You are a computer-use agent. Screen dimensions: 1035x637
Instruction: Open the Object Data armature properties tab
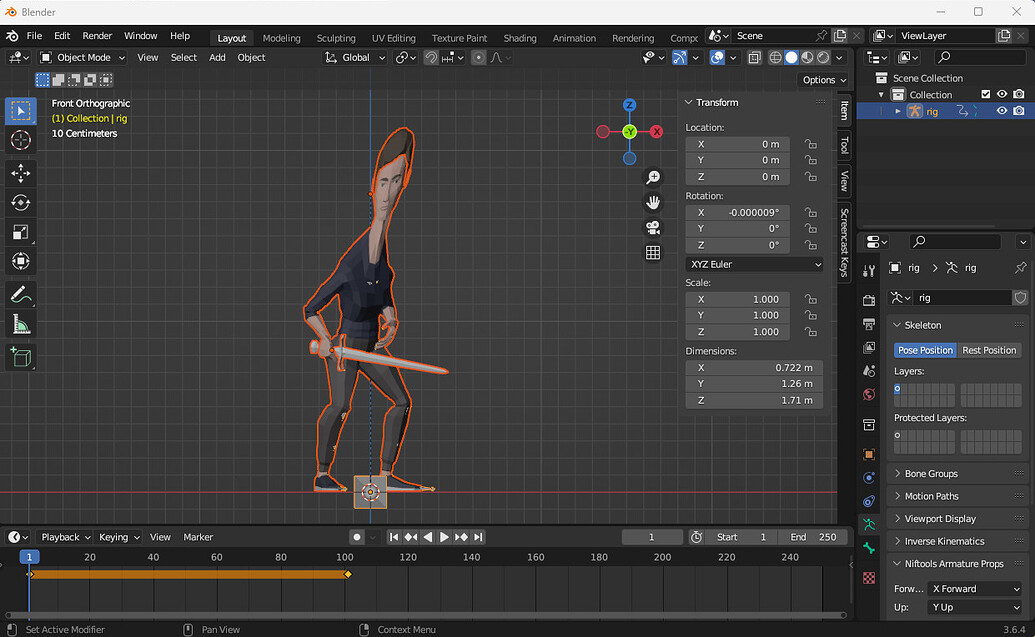[869, 525]
